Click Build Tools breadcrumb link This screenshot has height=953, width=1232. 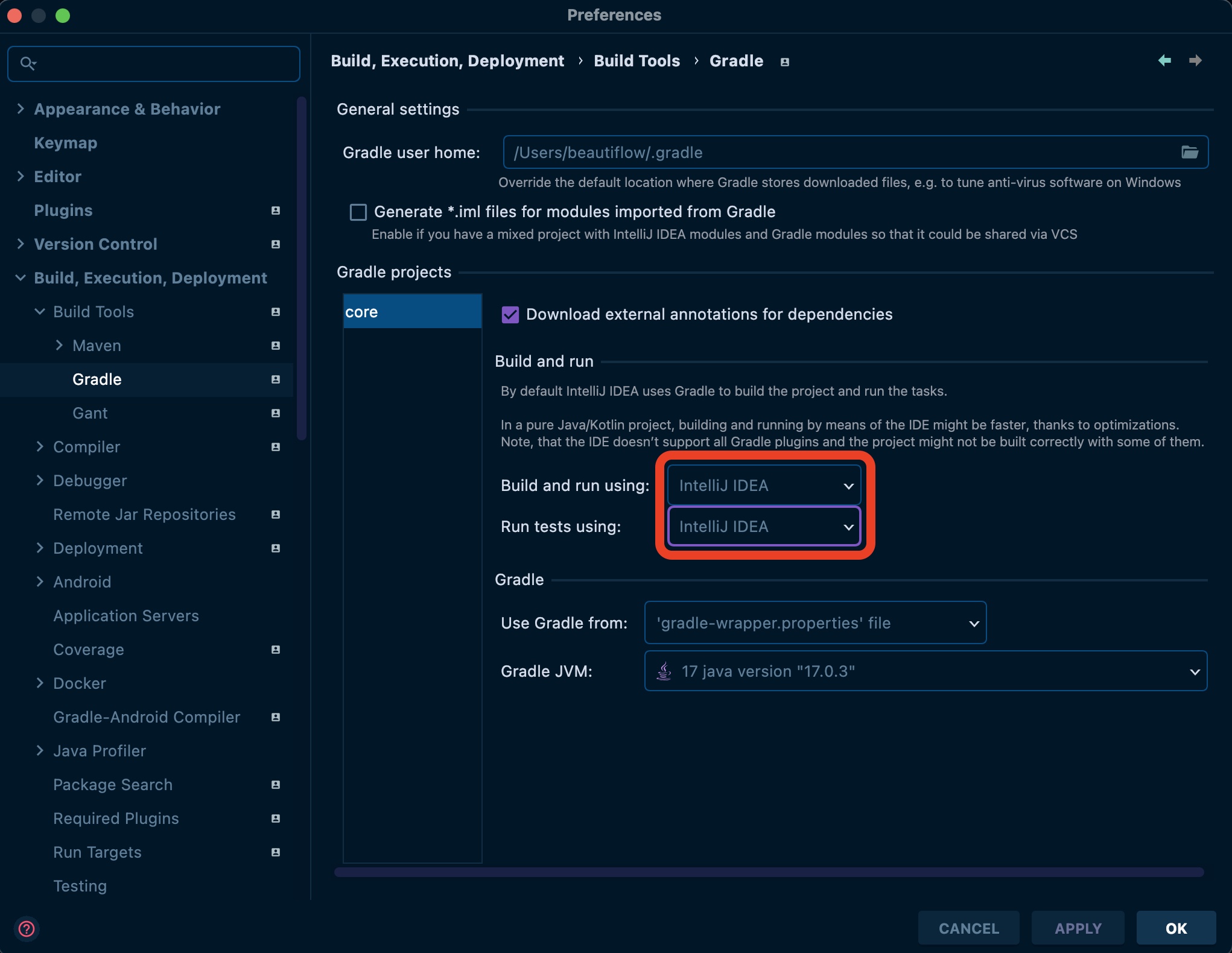(637, 61)
